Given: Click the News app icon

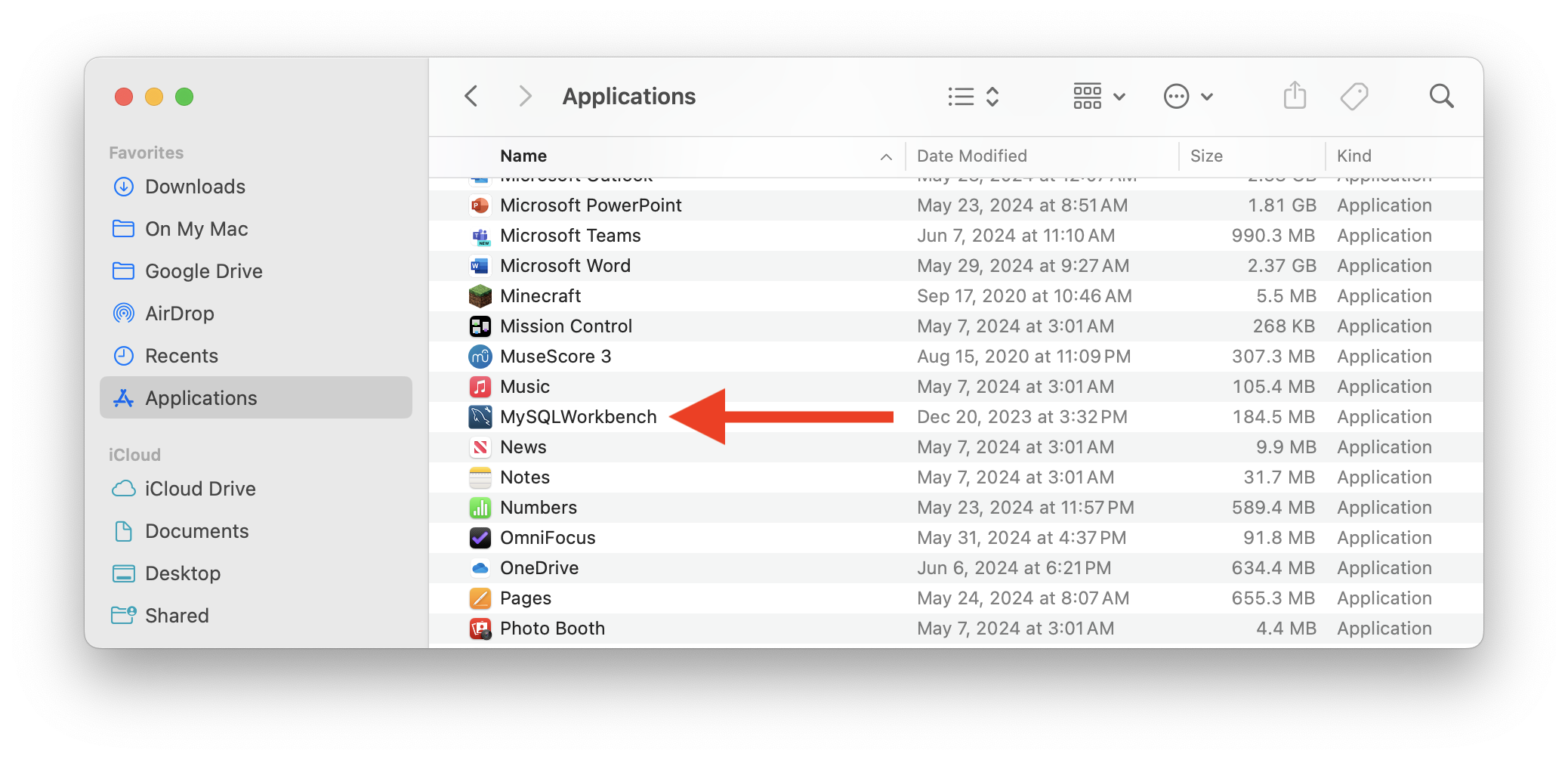Looking at the screenshot, I should click(480, 447).
